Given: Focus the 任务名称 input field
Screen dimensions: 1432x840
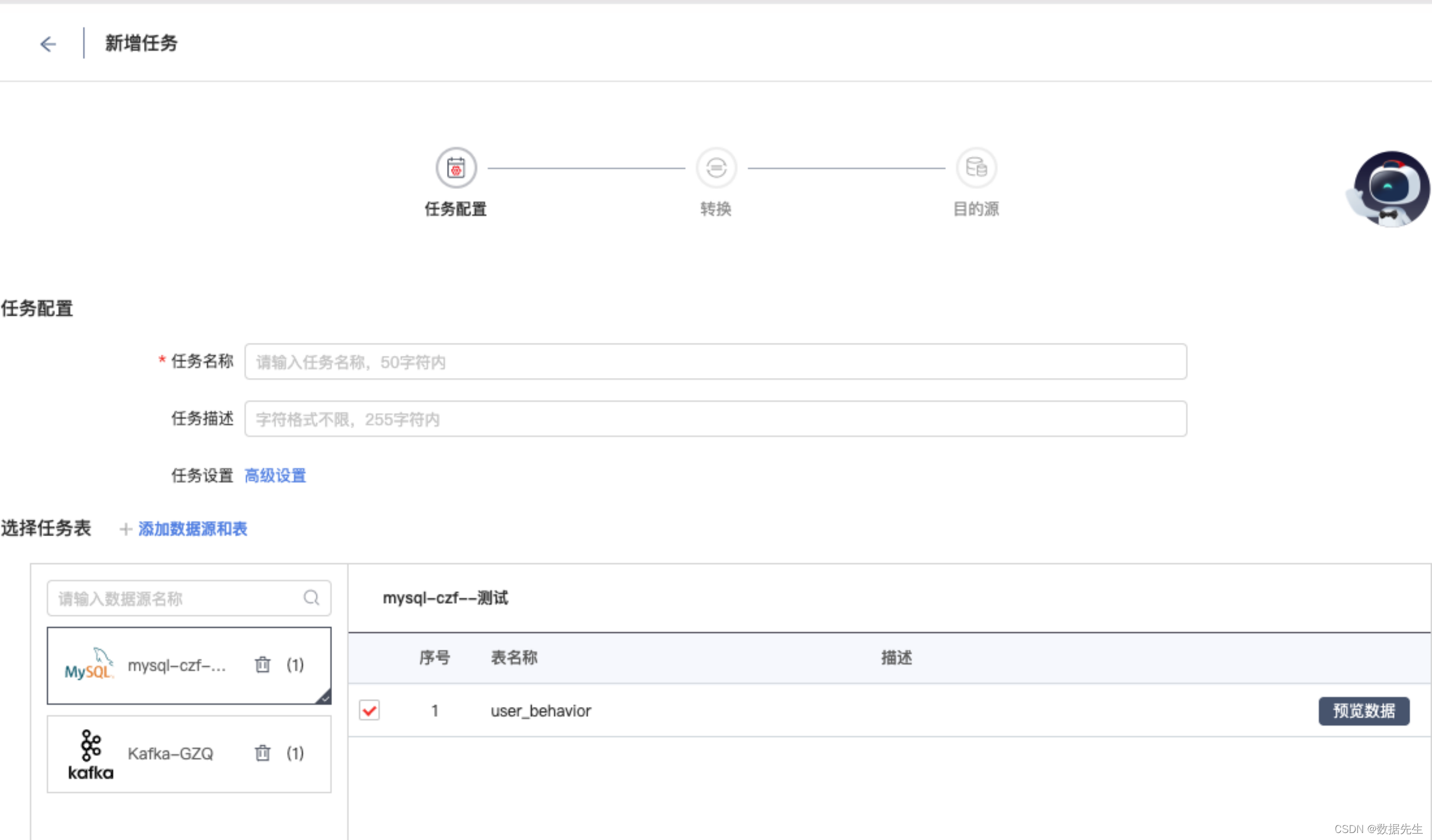Looking at the screenshot, I should (x=715, y=362).
